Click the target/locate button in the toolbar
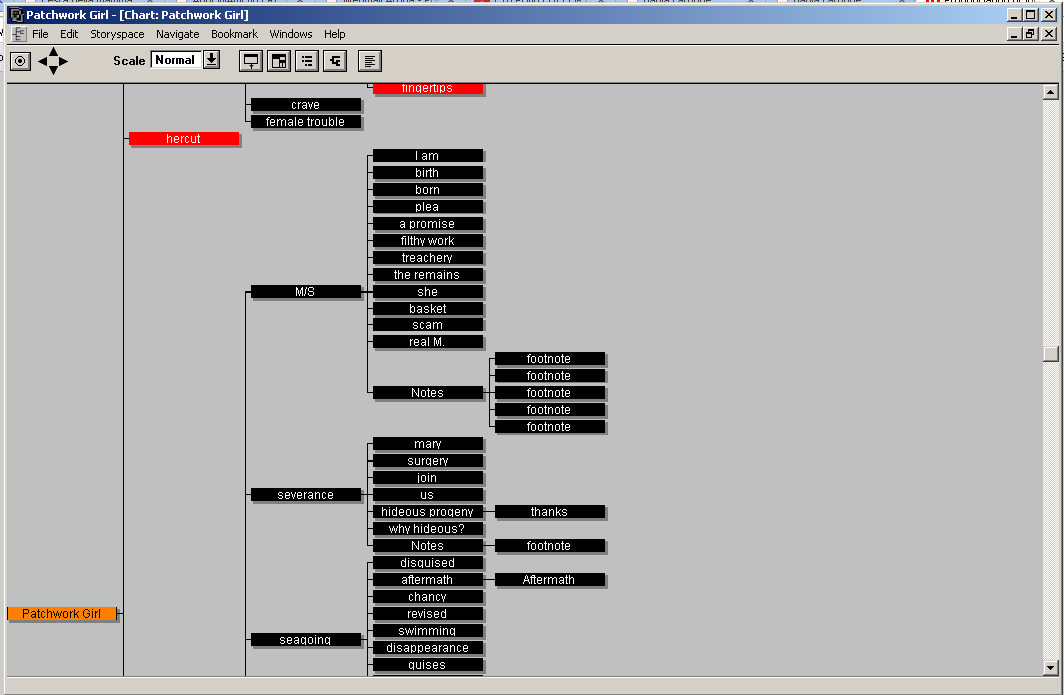Image resolution: width=1064 pixels, height=695 pixels. pyautogui.click(x=20, y=61)
